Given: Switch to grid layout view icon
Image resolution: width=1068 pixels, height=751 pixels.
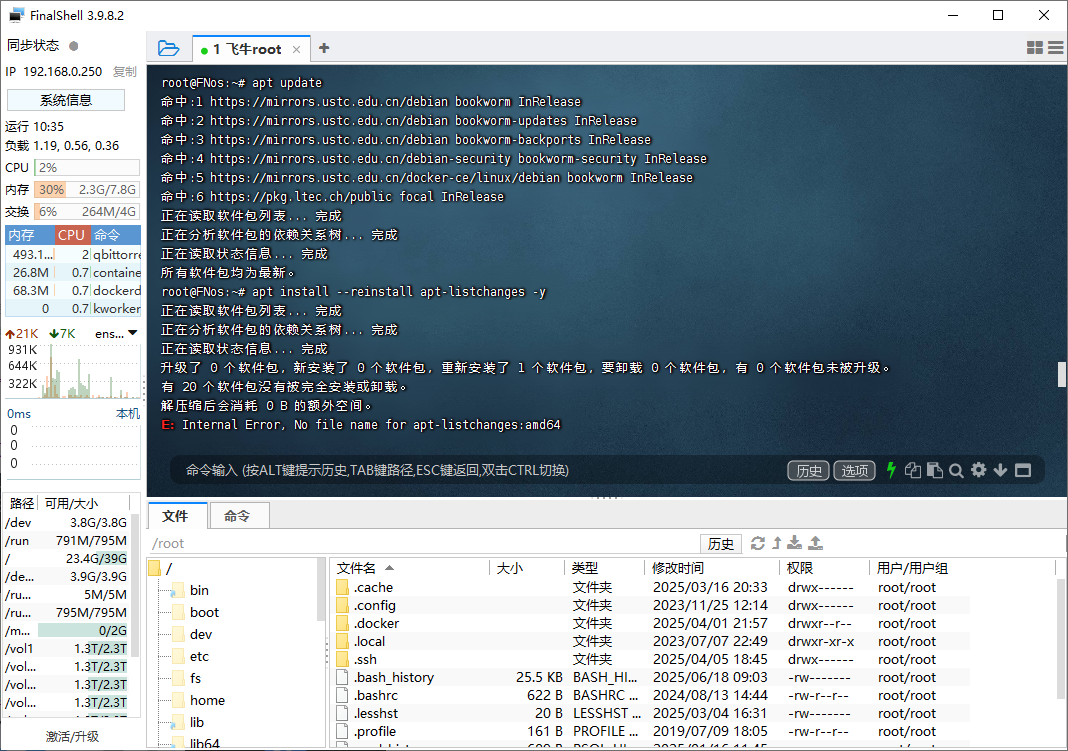Looking at the screenshot, I should coord(1035,48).
